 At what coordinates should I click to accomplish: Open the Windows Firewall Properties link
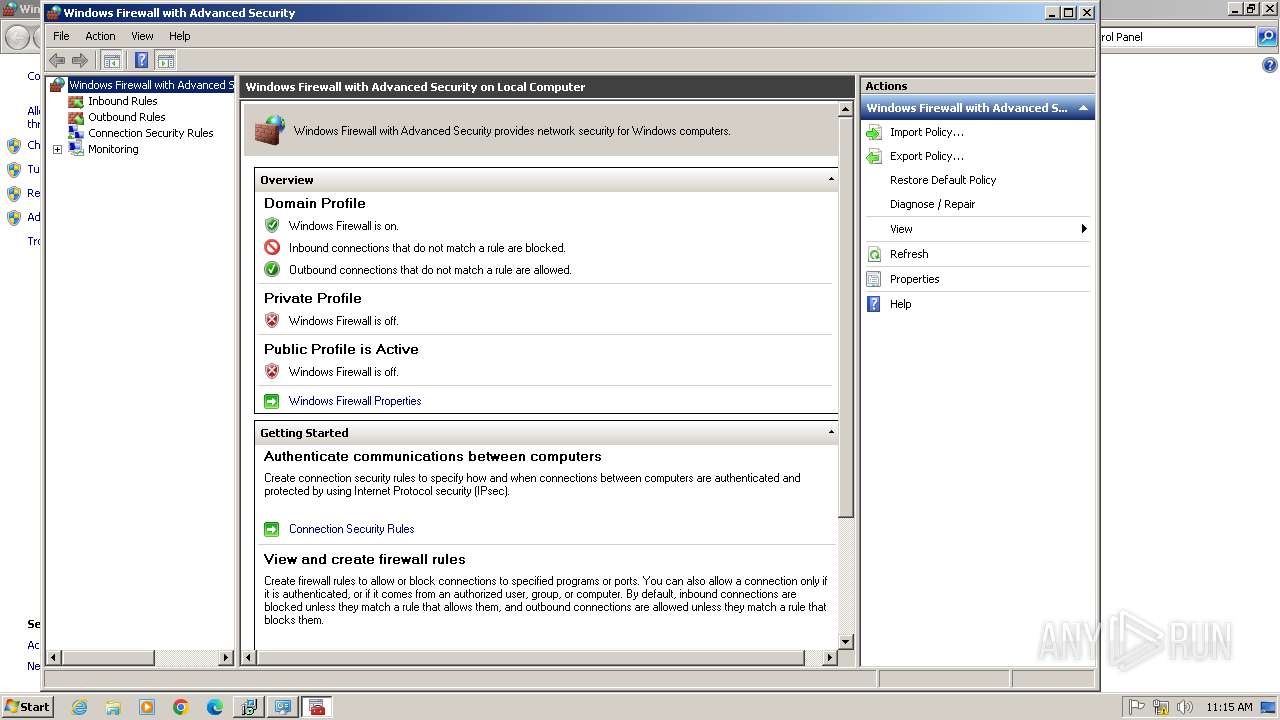click(x=355, y=401)
